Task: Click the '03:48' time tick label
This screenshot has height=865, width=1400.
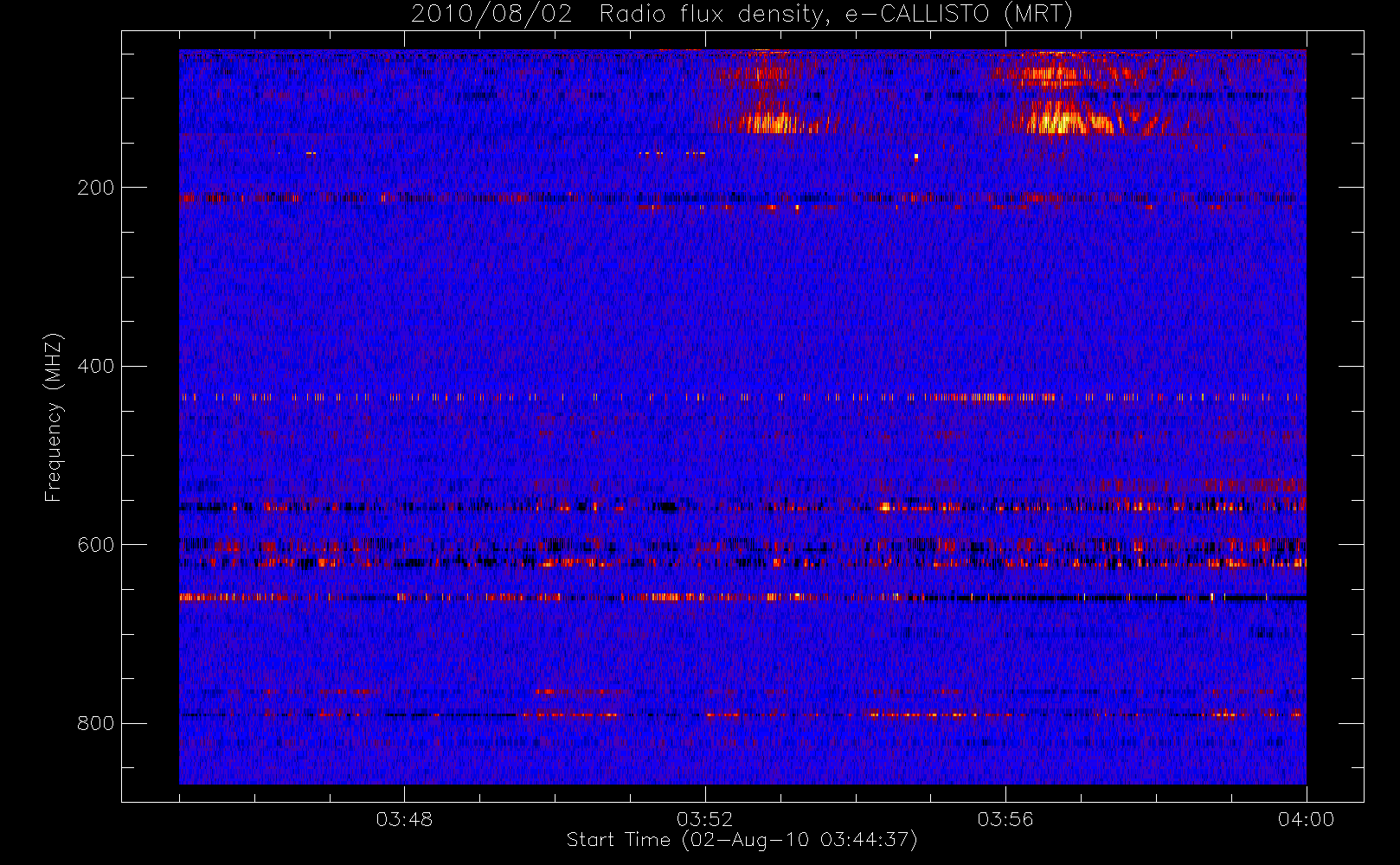Action: pyautogui.click(x=404, y=819)
